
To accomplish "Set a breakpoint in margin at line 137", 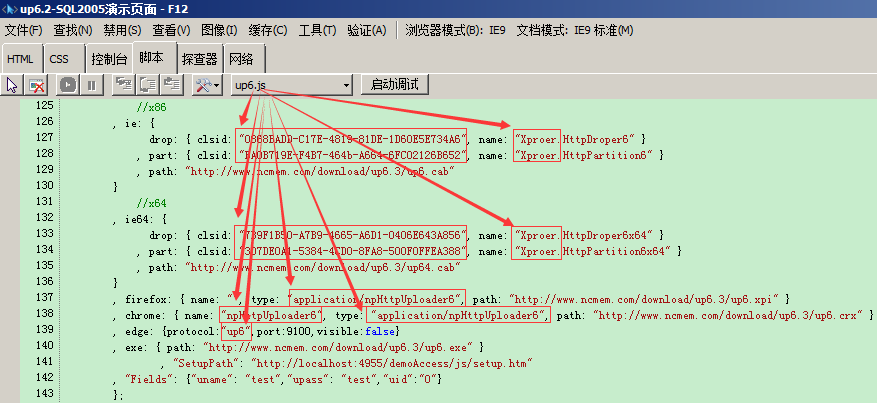I will pos(10,297).
